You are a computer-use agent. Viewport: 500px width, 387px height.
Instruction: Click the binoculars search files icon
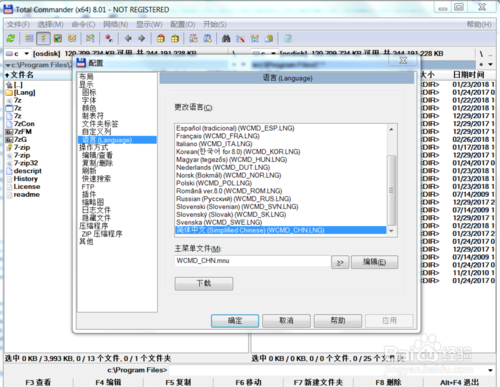[226, 39]
